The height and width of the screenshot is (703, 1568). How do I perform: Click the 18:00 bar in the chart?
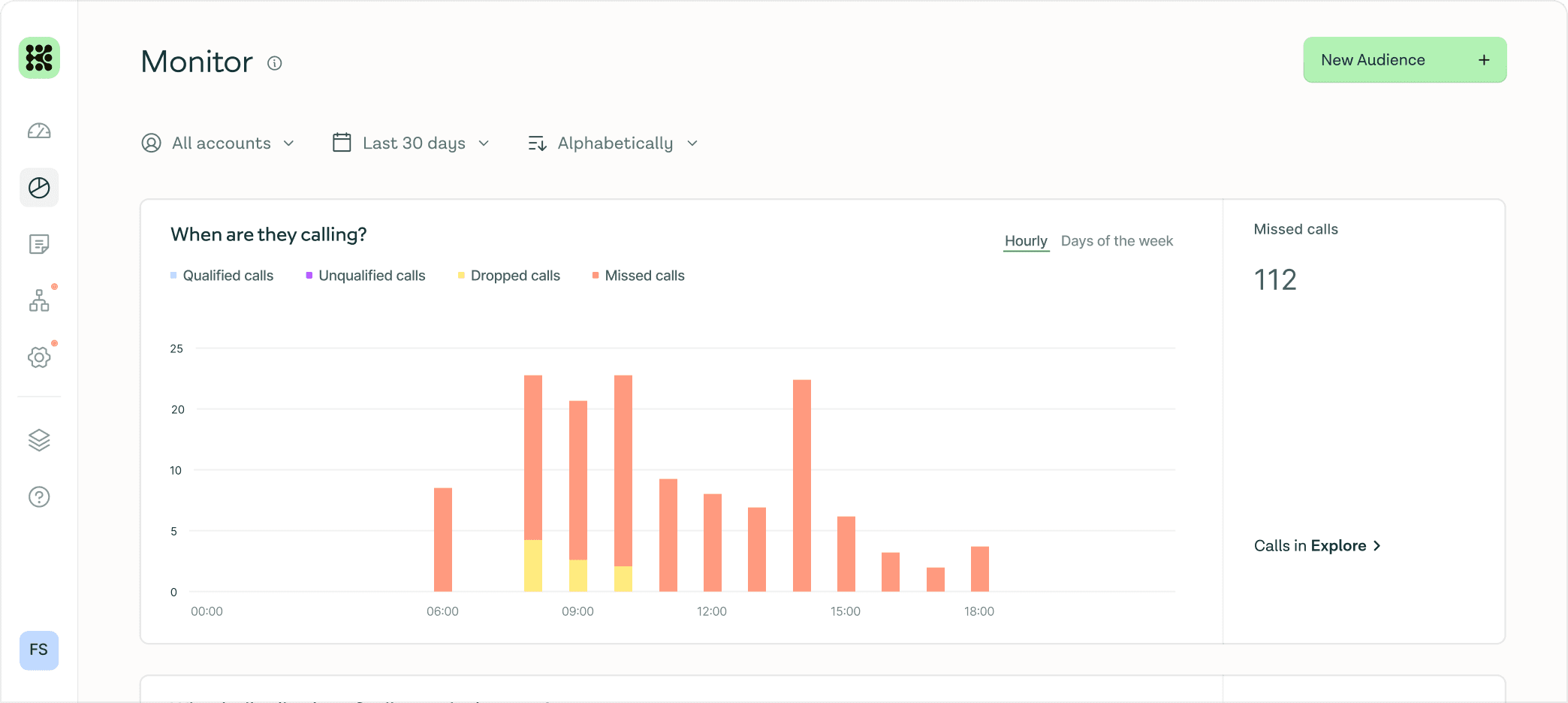coord(980,569)
